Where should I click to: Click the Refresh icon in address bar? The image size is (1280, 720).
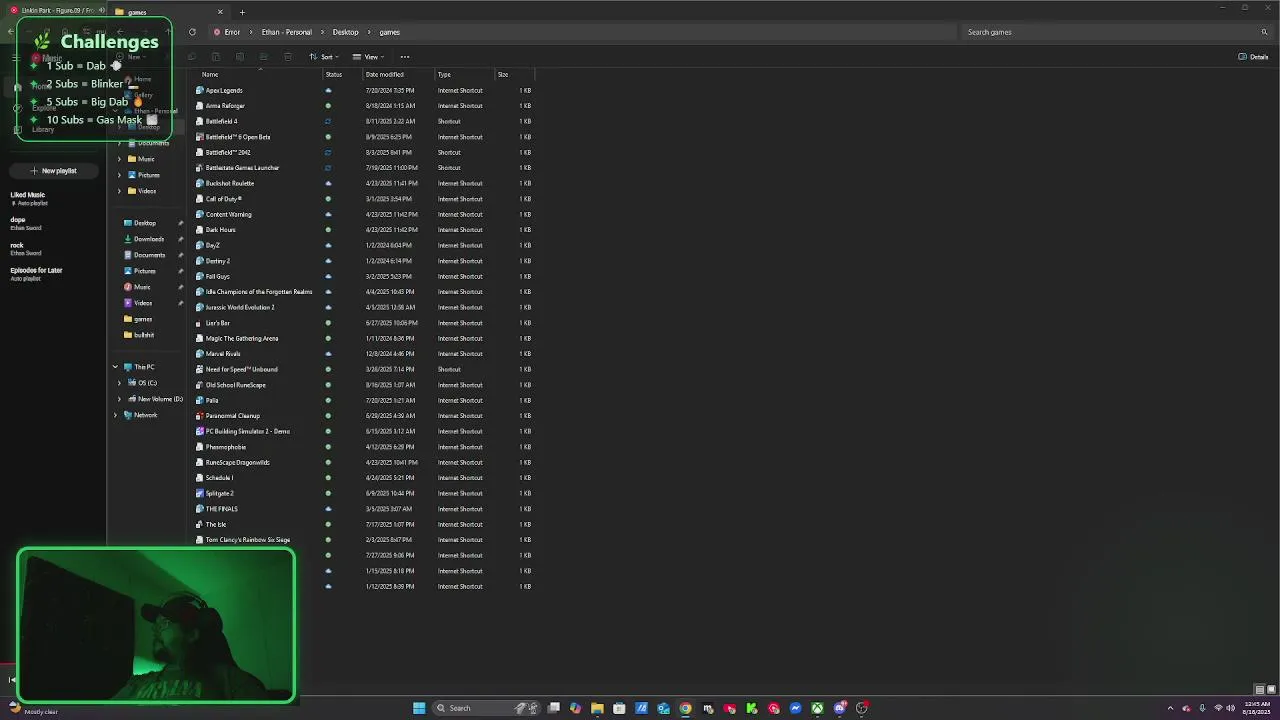click(x=192, y=32)
